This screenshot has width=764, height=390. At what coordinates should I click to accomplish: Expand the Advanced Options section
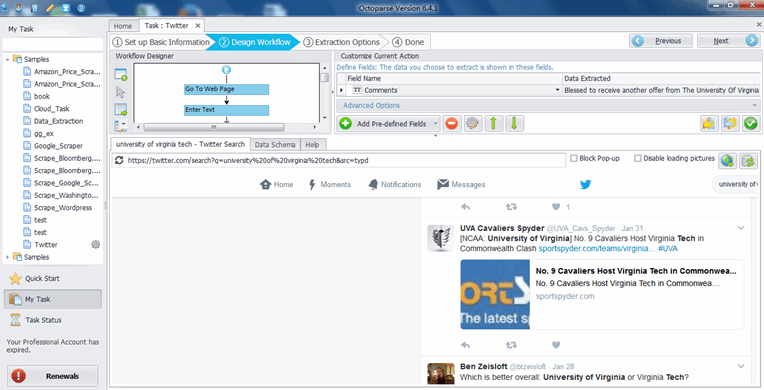click(x=548, y=105)
